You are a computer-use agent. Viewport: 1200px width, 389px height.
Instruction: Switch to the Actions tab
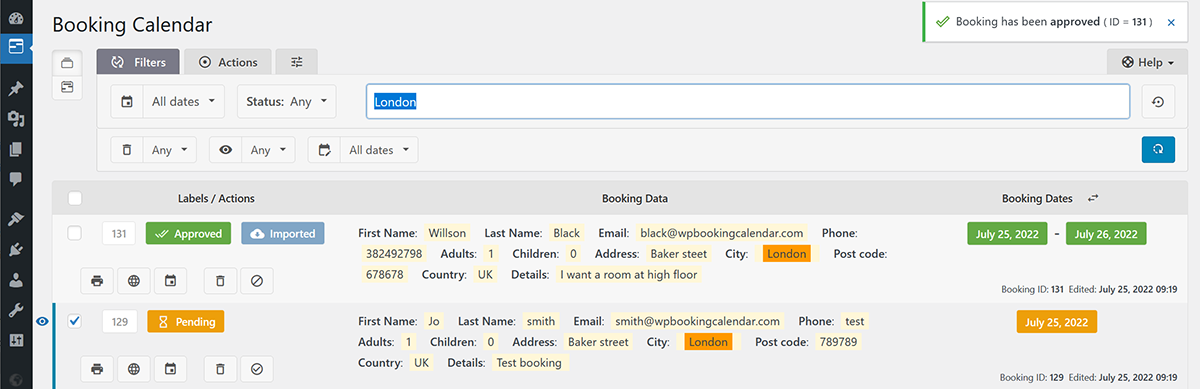tap(228, 62)
